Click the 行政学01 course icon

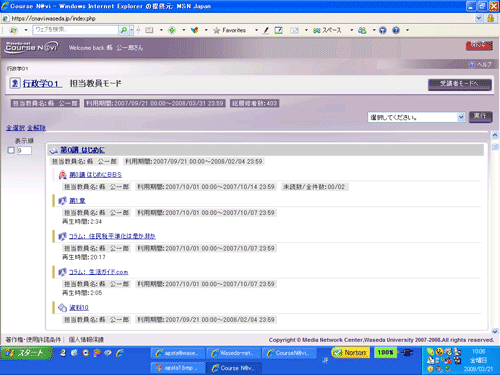click(x=15, y=83)
